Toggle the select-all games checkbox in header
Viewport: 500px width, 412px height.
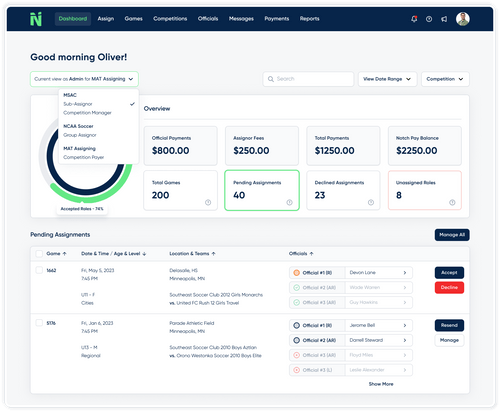coord(39,254)
